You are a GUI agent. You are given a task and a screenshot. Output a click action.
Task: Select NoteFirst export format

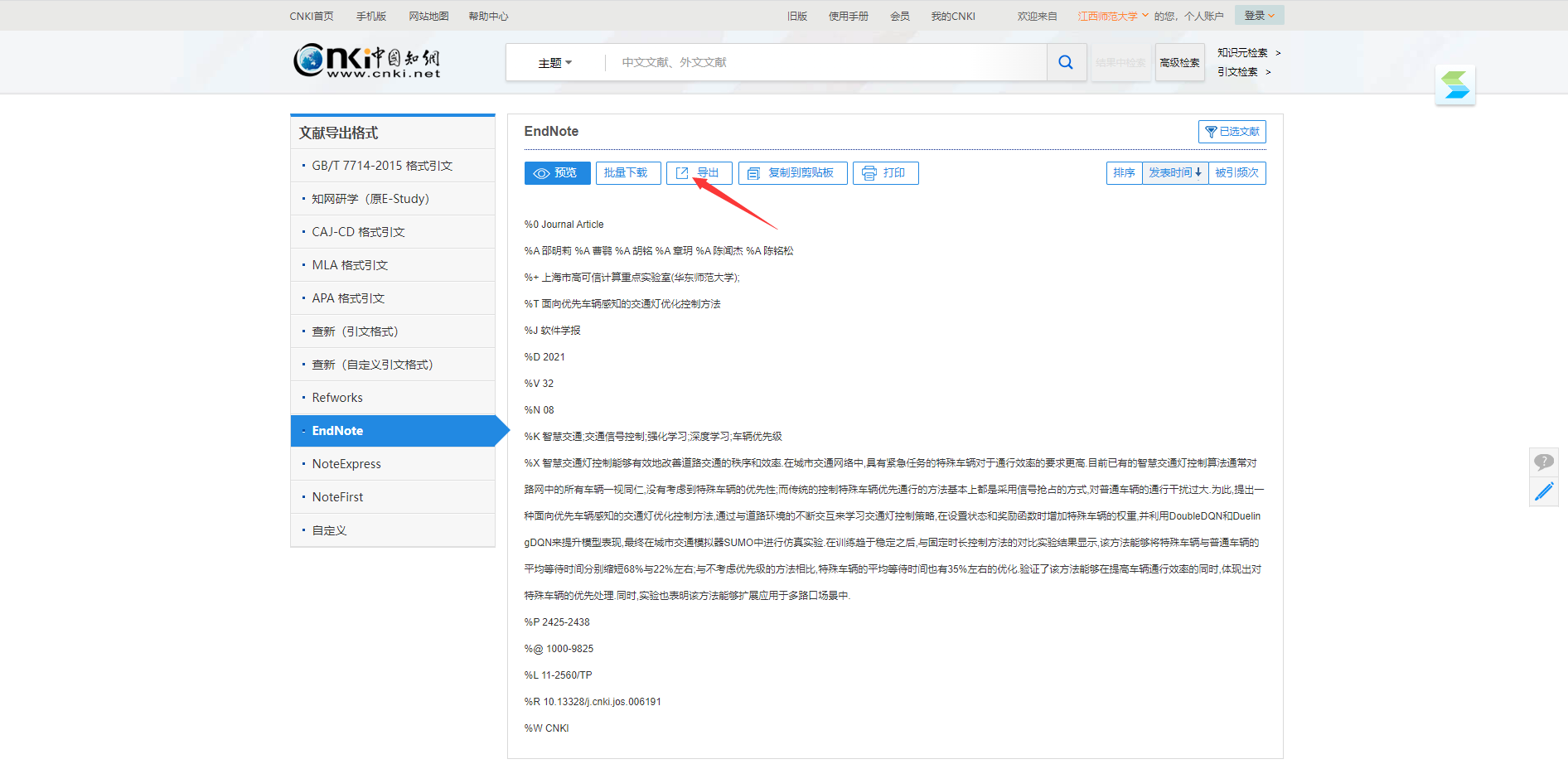coord(393,497)
